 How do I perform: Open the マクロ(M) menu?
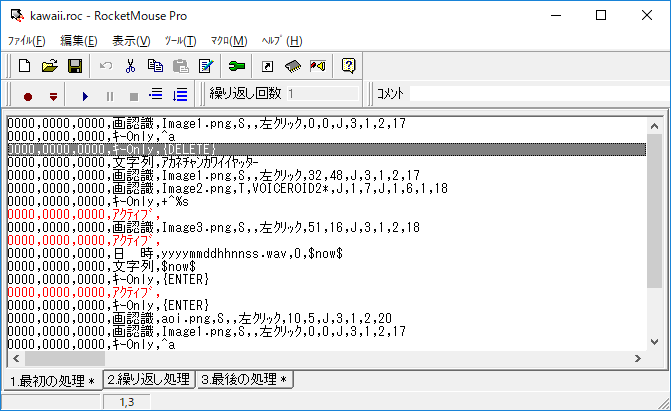[x=229, y=41]
